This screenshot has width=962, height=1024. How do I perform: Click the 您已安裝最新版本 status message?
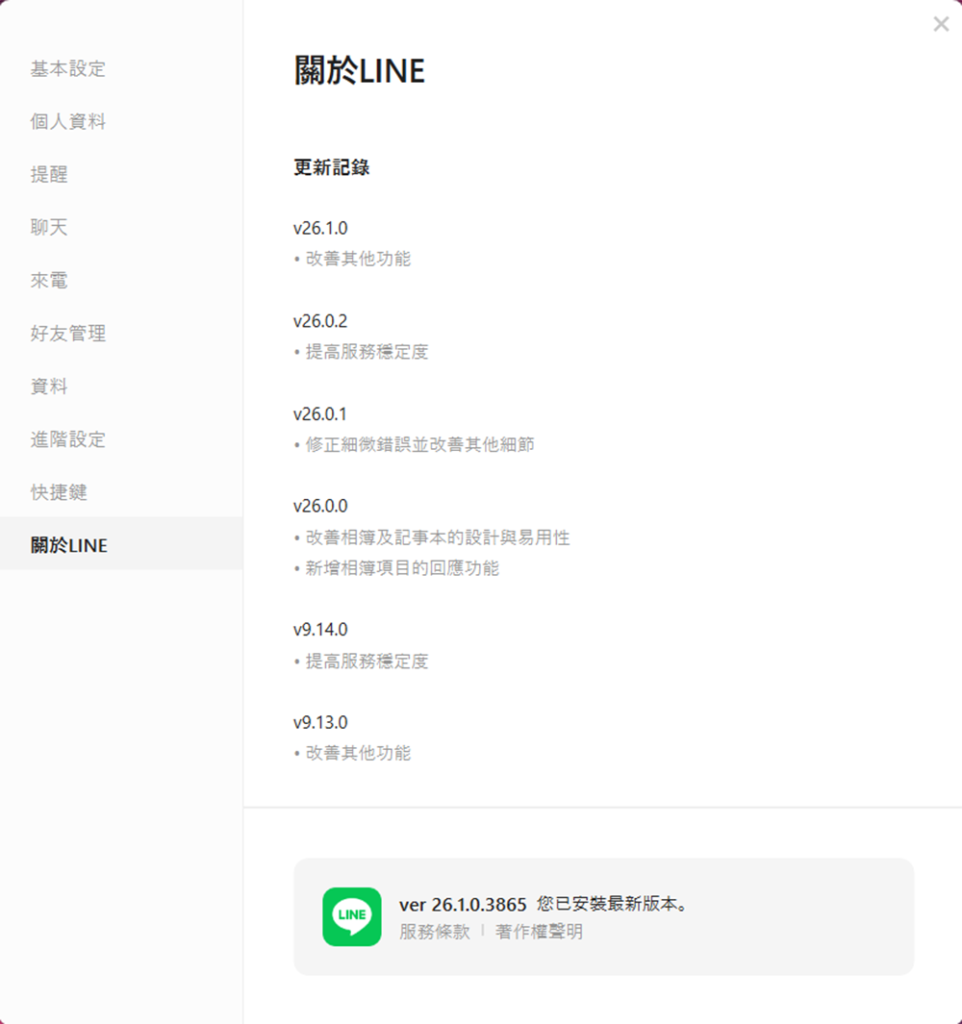[613, 905]
